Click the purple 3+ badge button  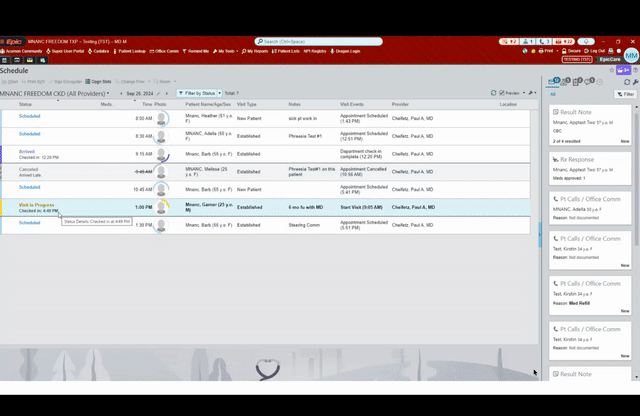624,70
